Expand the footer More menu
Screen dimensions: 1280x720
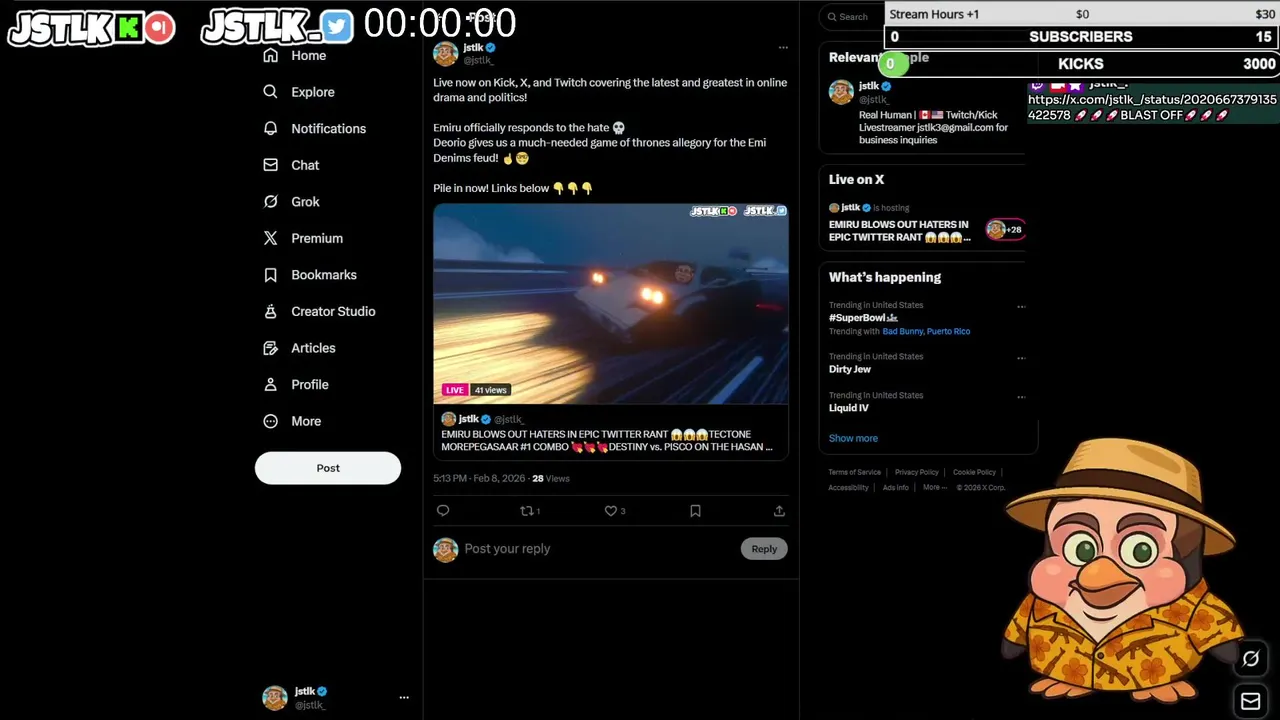(934, 488)
